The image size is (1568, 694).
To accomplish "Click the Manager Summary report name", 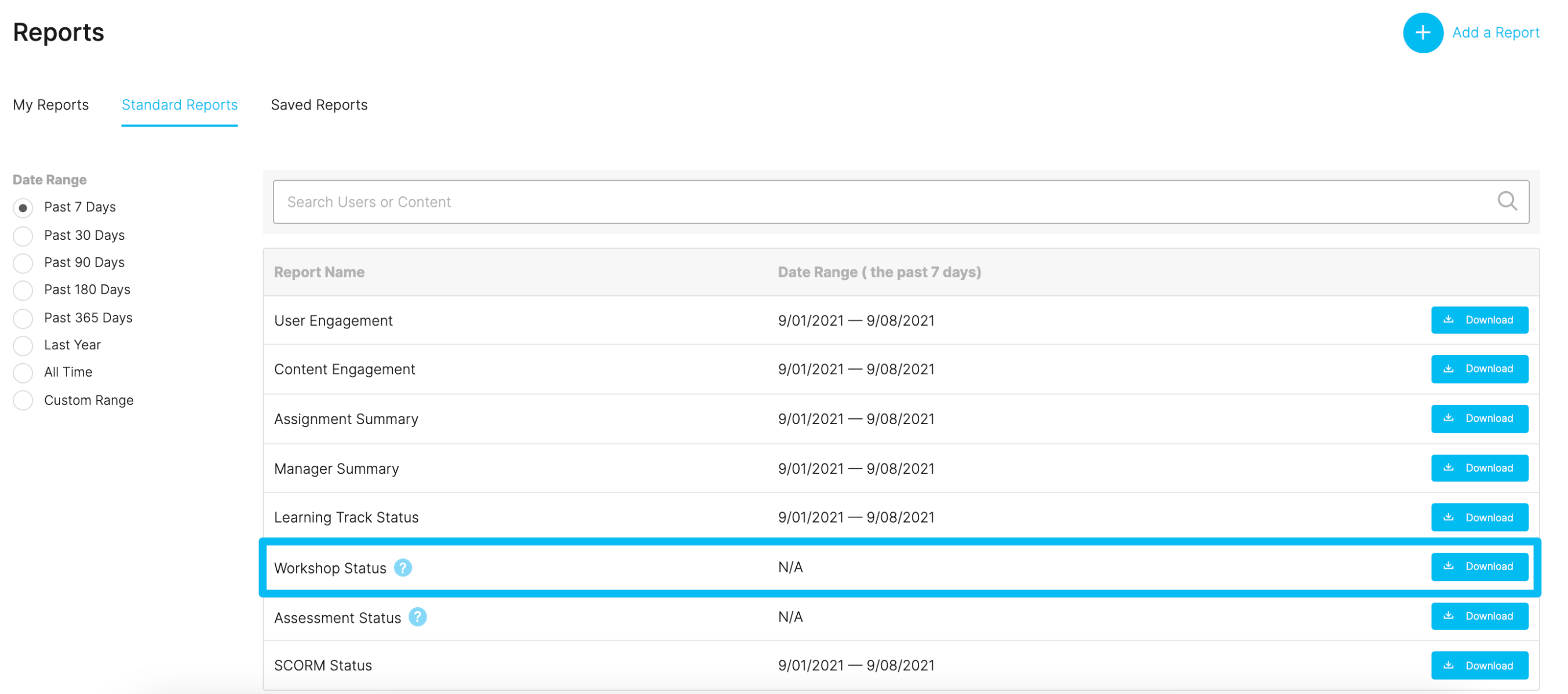I will coord(337,469).
